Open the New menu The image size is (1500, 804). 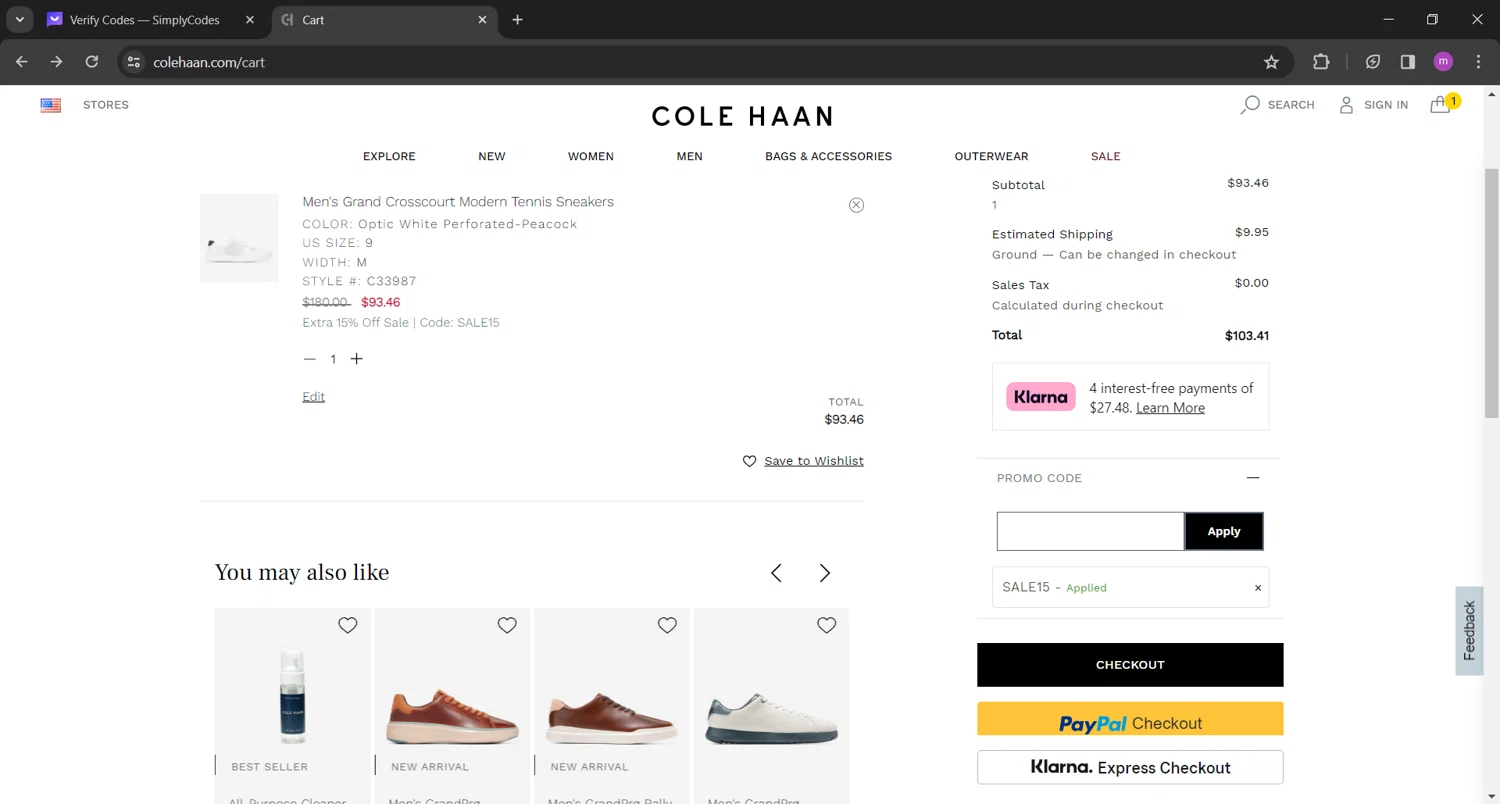click(492, 156)
